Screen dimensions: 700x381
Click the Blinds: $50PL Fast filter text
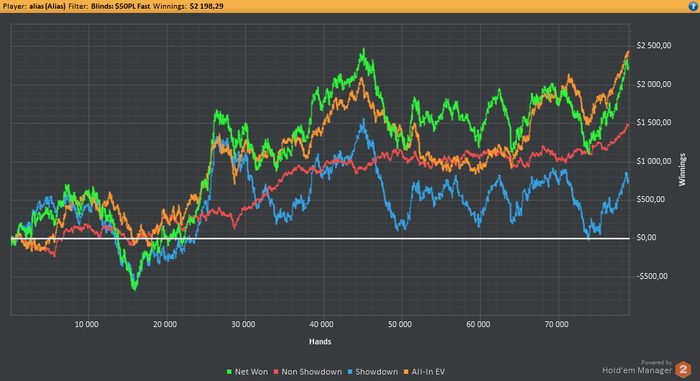[x=121, y=6]
